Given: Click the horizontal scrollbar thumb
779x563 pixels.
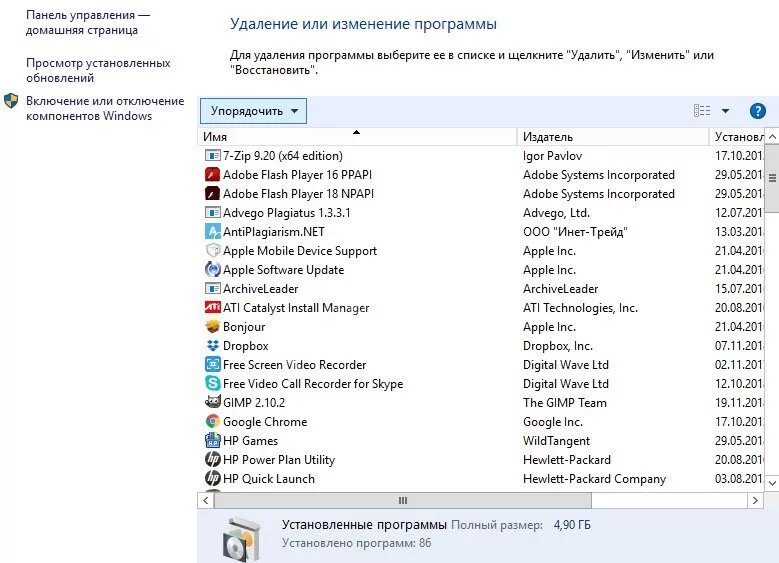Looking at the screenshot, I should [403, 500].
